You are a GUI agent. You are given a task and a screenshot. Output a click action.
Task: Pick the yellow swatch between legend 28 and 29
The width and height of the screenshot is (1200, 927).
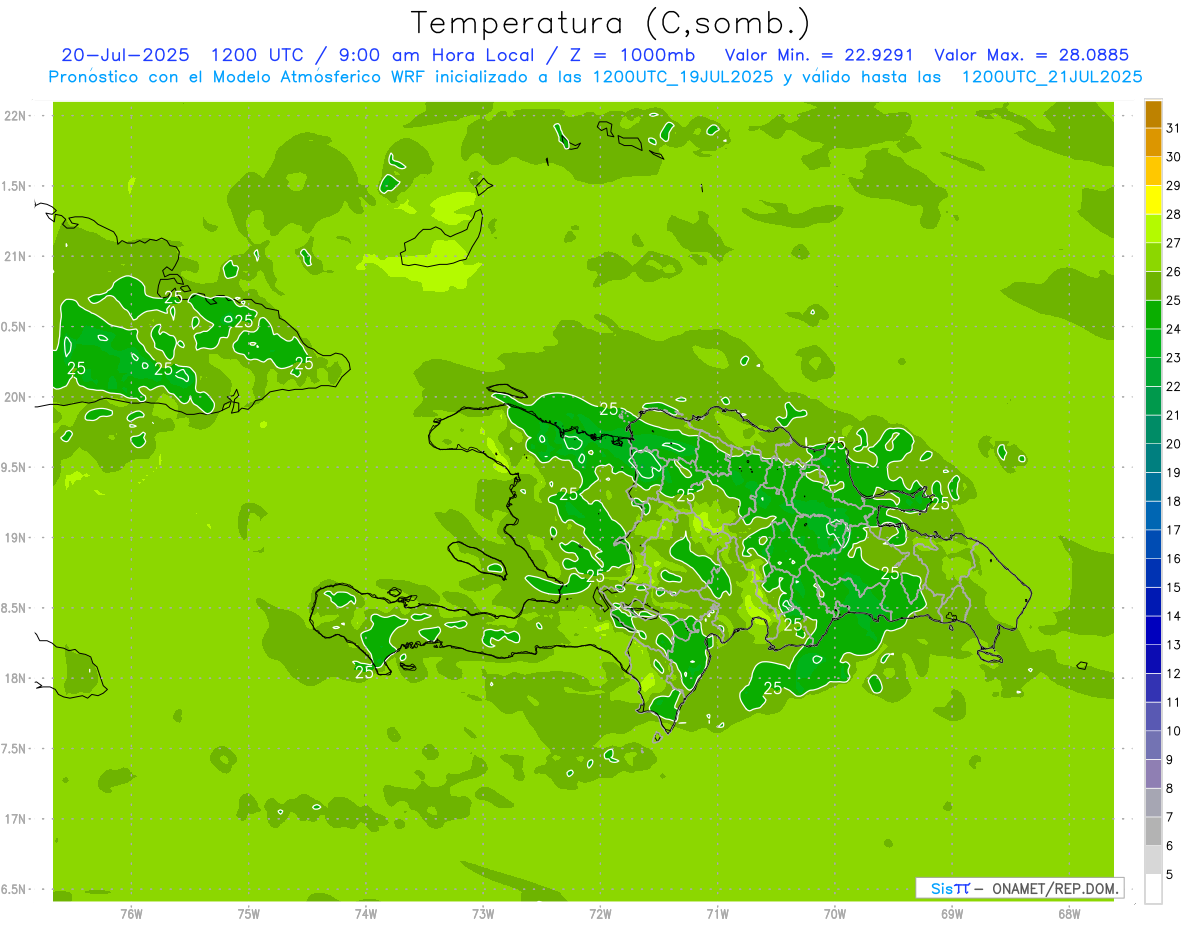pos(1153,199)
